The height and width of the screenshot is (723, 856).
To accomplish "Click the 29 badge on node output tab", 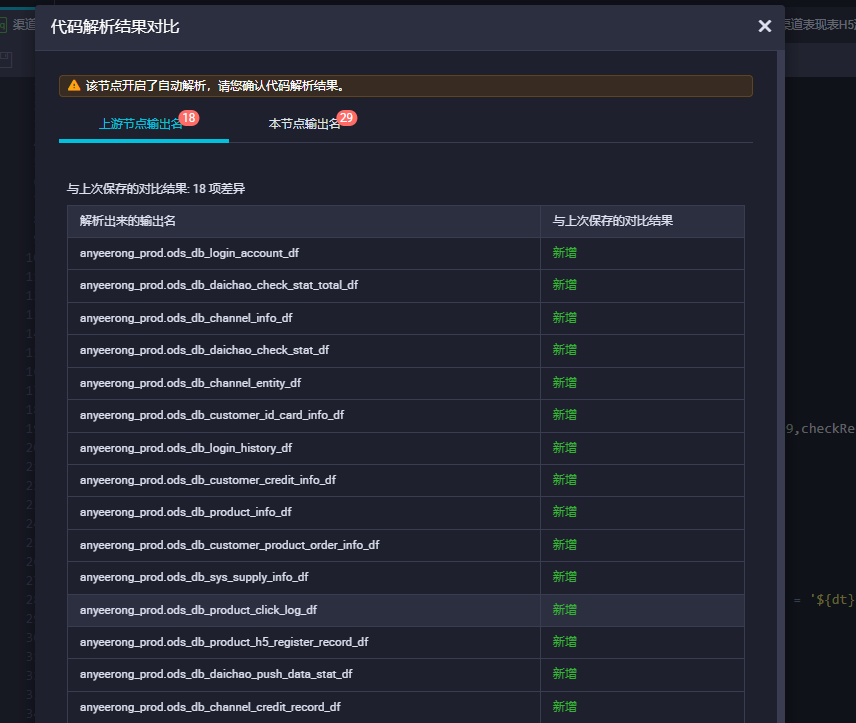I will 347,118.
